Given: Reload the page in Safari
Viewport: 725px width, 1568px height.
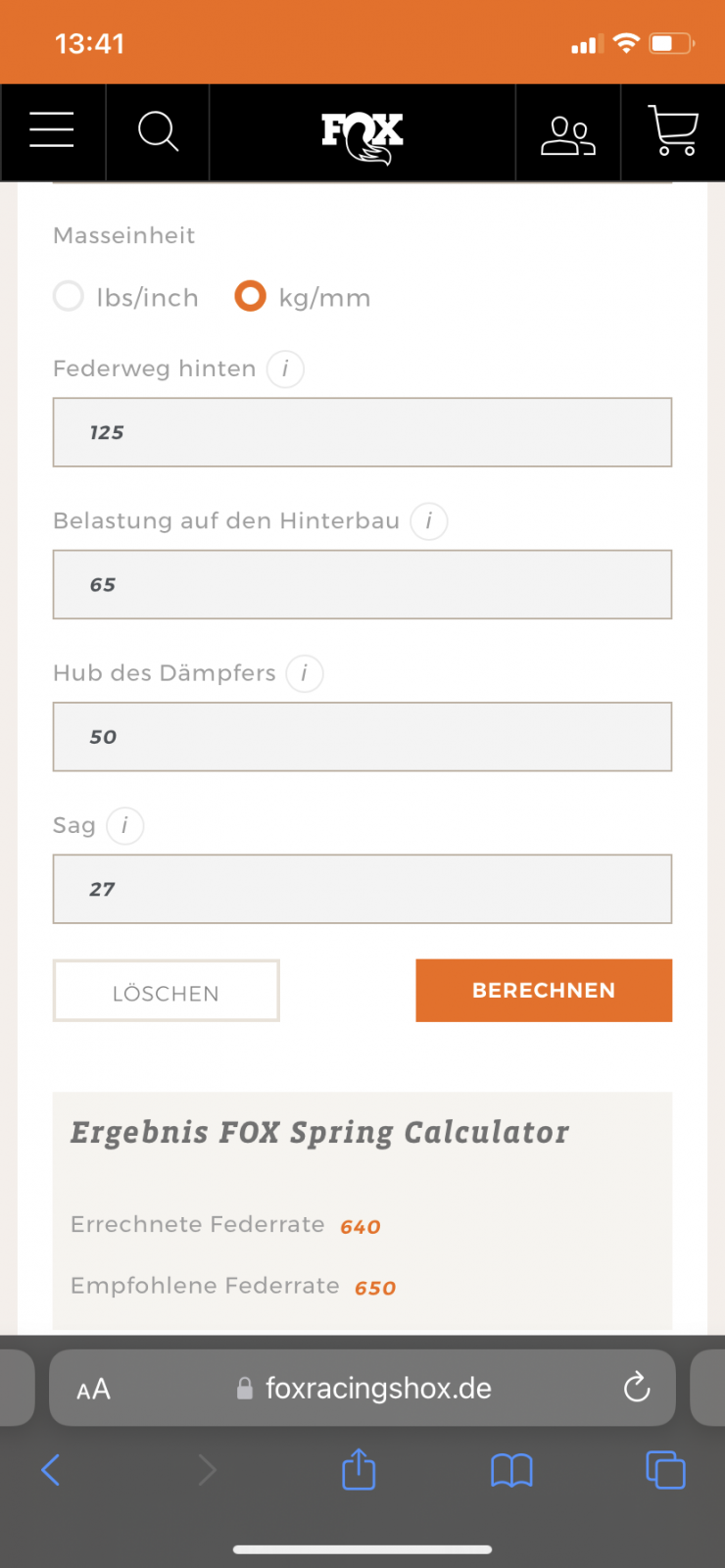Looking at the screenshot, I should pos(637,1388).
